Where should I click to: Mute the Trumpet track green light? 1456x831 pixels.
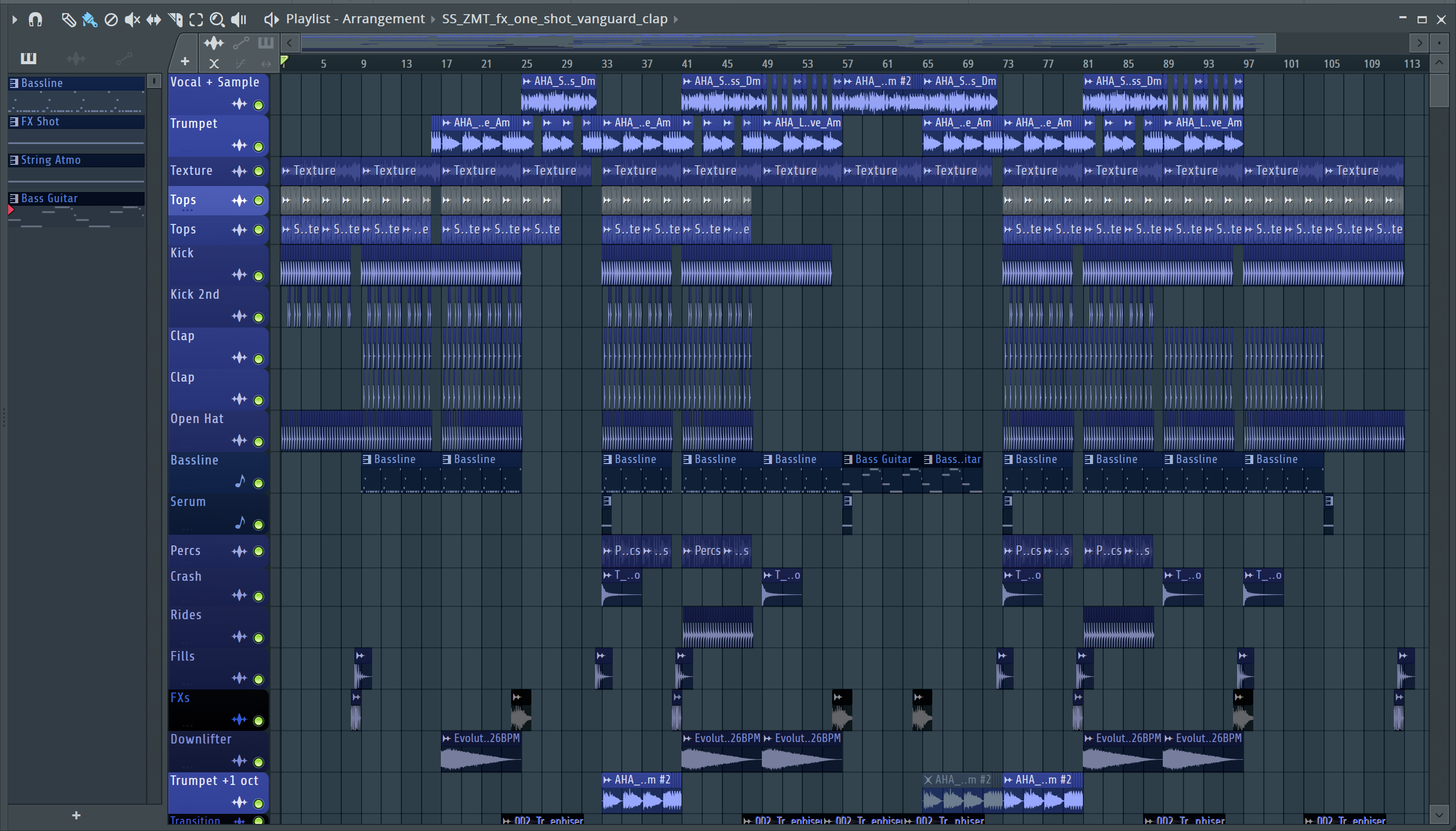258,147
